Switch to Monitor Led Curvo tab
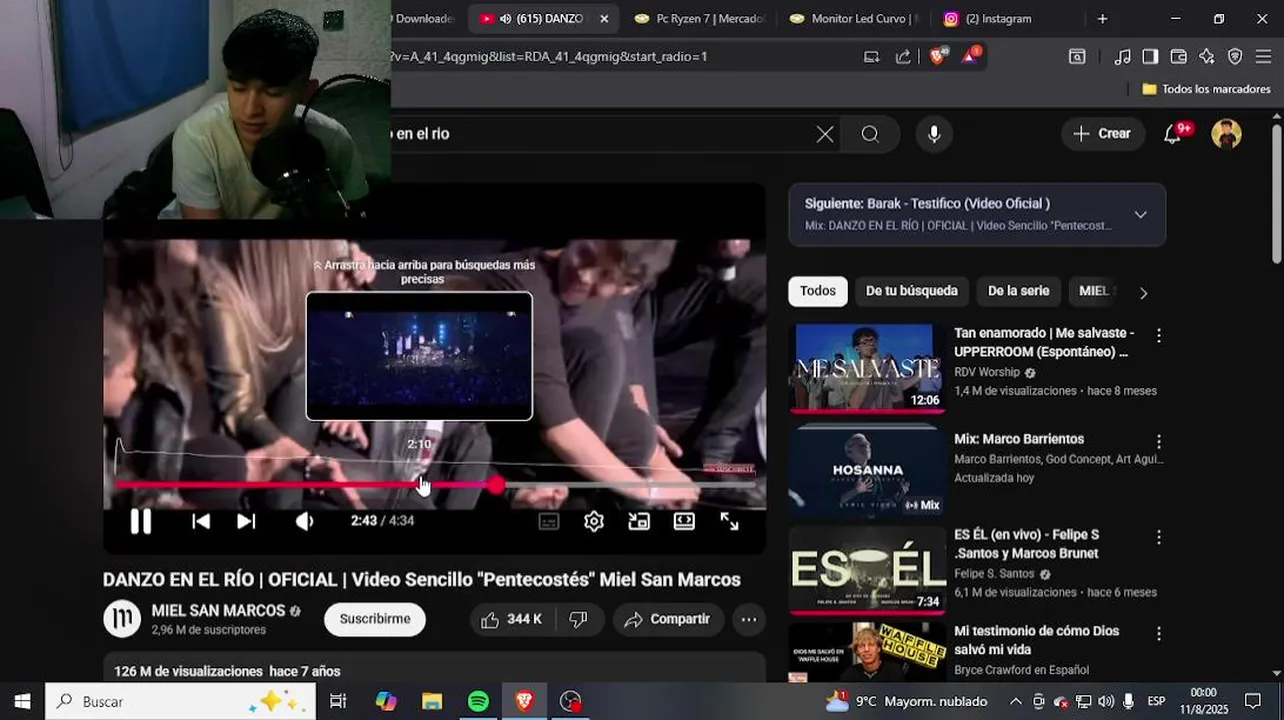 point(854,19)
